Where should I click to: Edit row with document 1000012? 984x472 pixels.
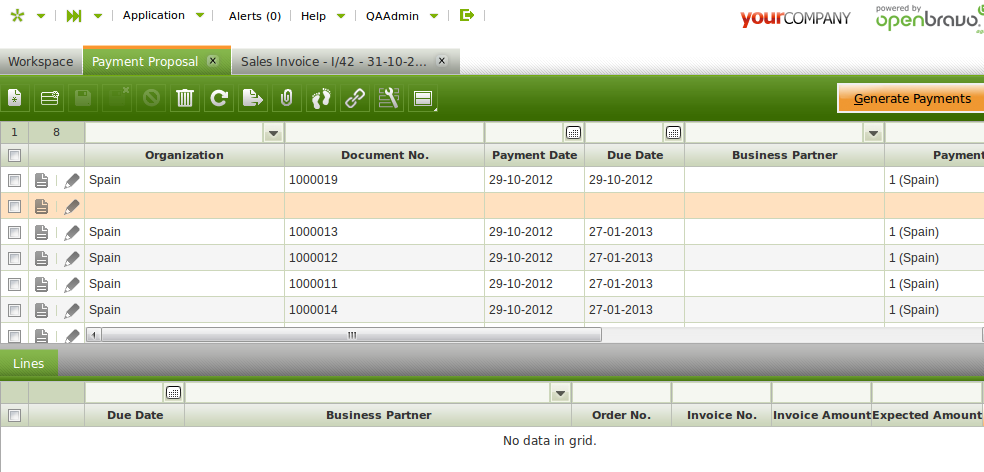click(72, 258)
